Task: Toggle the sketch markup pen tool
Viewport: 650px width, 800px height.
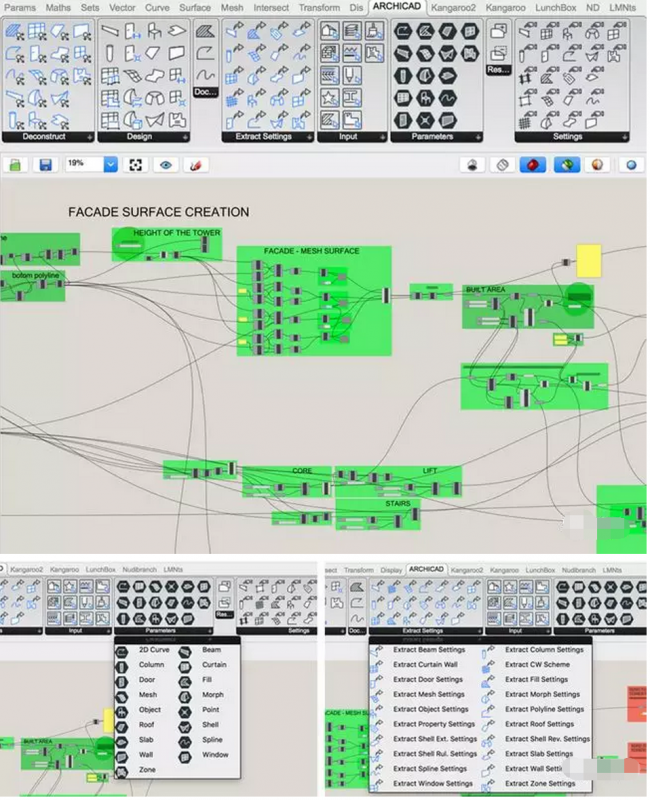Action: point(195,164)
